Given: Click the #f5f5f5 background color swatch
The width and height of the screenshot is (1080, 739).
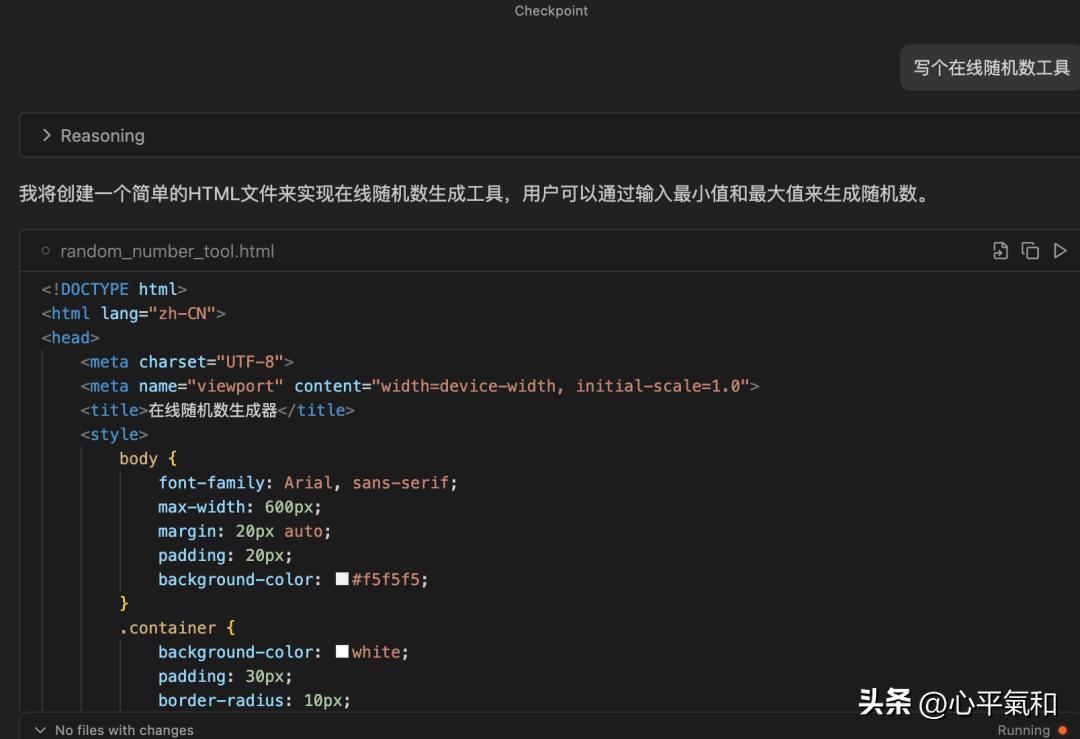Looking at the screenshot, I should tap(342, 579).
